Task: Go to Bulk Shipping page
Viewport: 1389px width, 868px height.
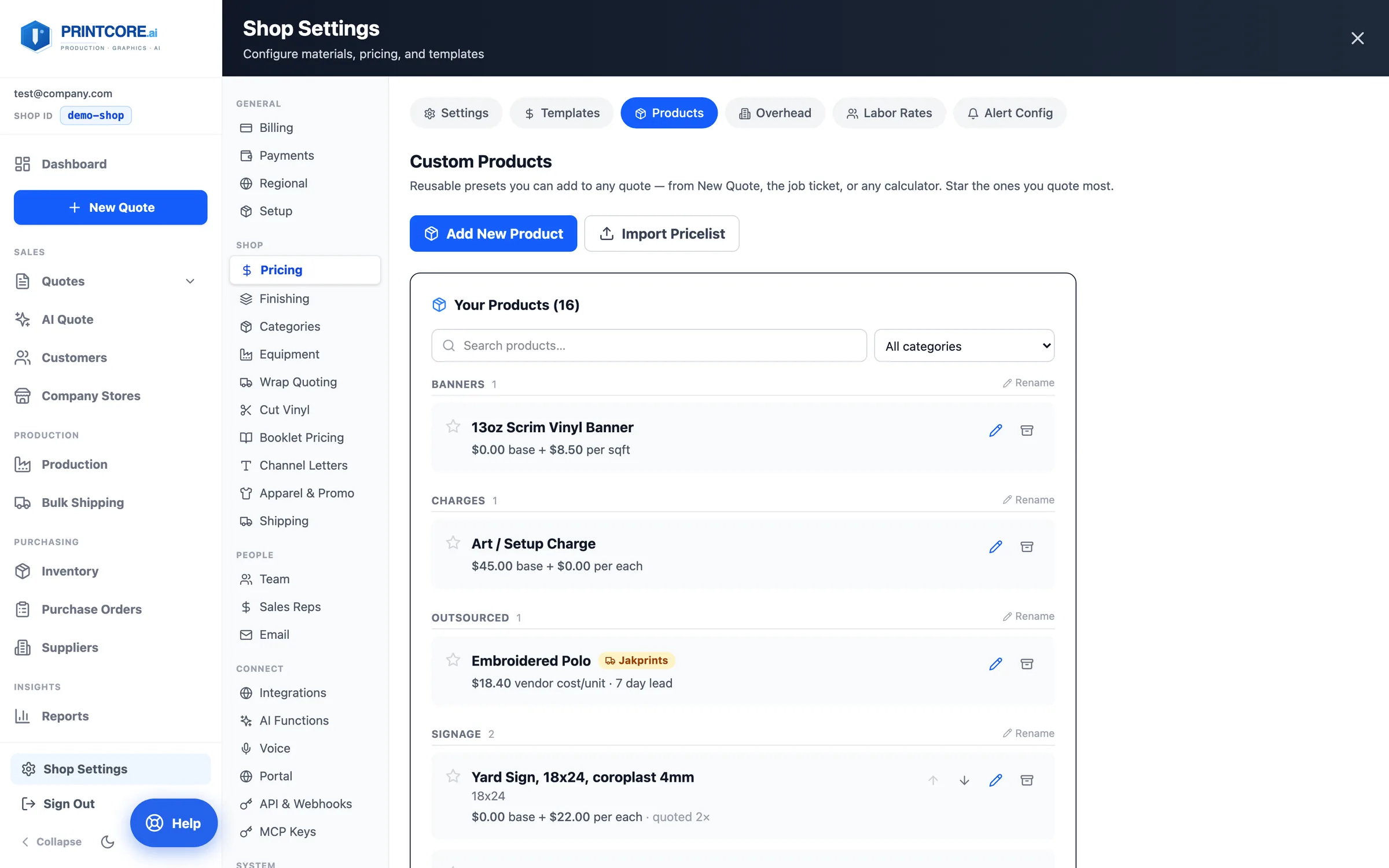Action: click(x=110, y=502)
